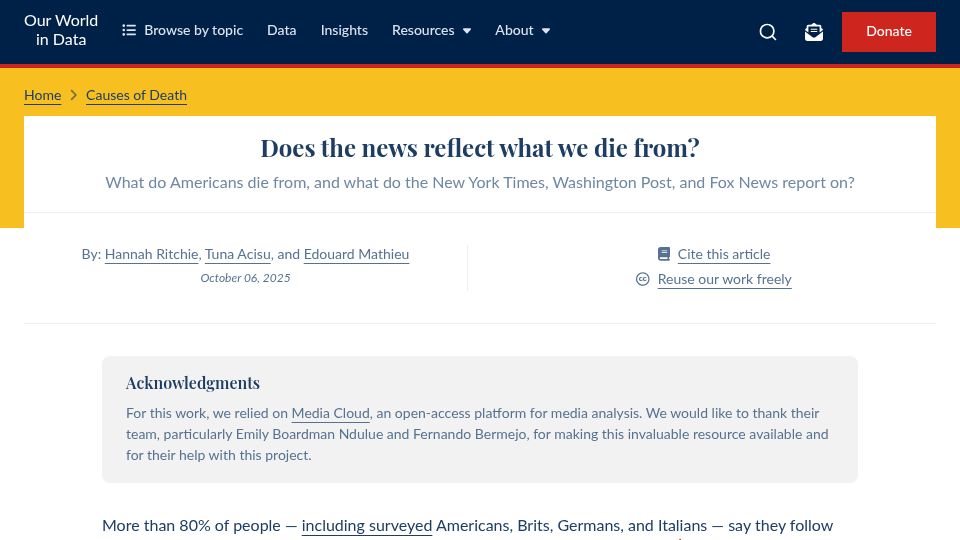Click the book icon beside Cite this article
The height and width of the screenshot is (540, 960).
click(664, 254)
